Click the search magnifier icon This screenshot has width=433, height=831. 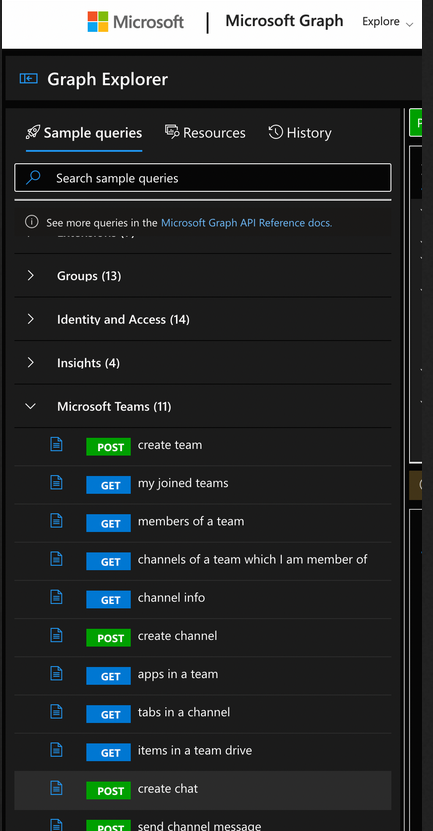pyautogui.click(x=33, y=178)
